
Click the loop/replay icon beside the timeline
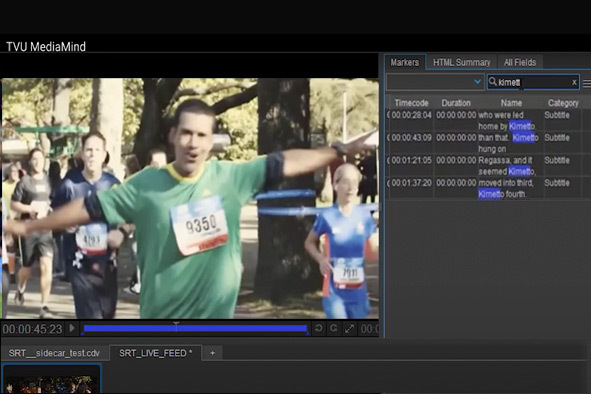pyautogui.click(x=318, y=328)
